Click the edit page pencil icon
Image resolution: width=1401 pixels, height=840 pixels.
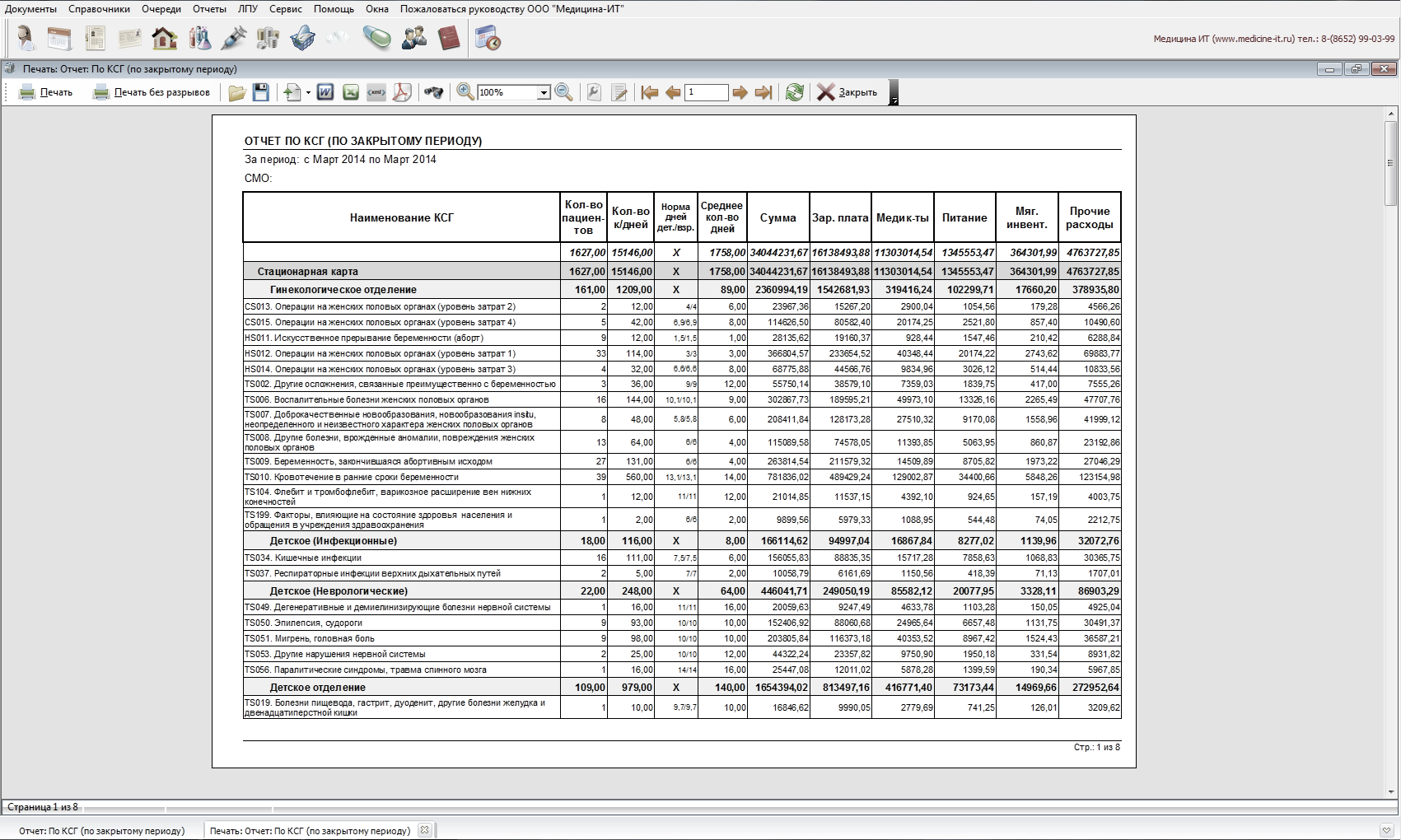pos(620,92)
